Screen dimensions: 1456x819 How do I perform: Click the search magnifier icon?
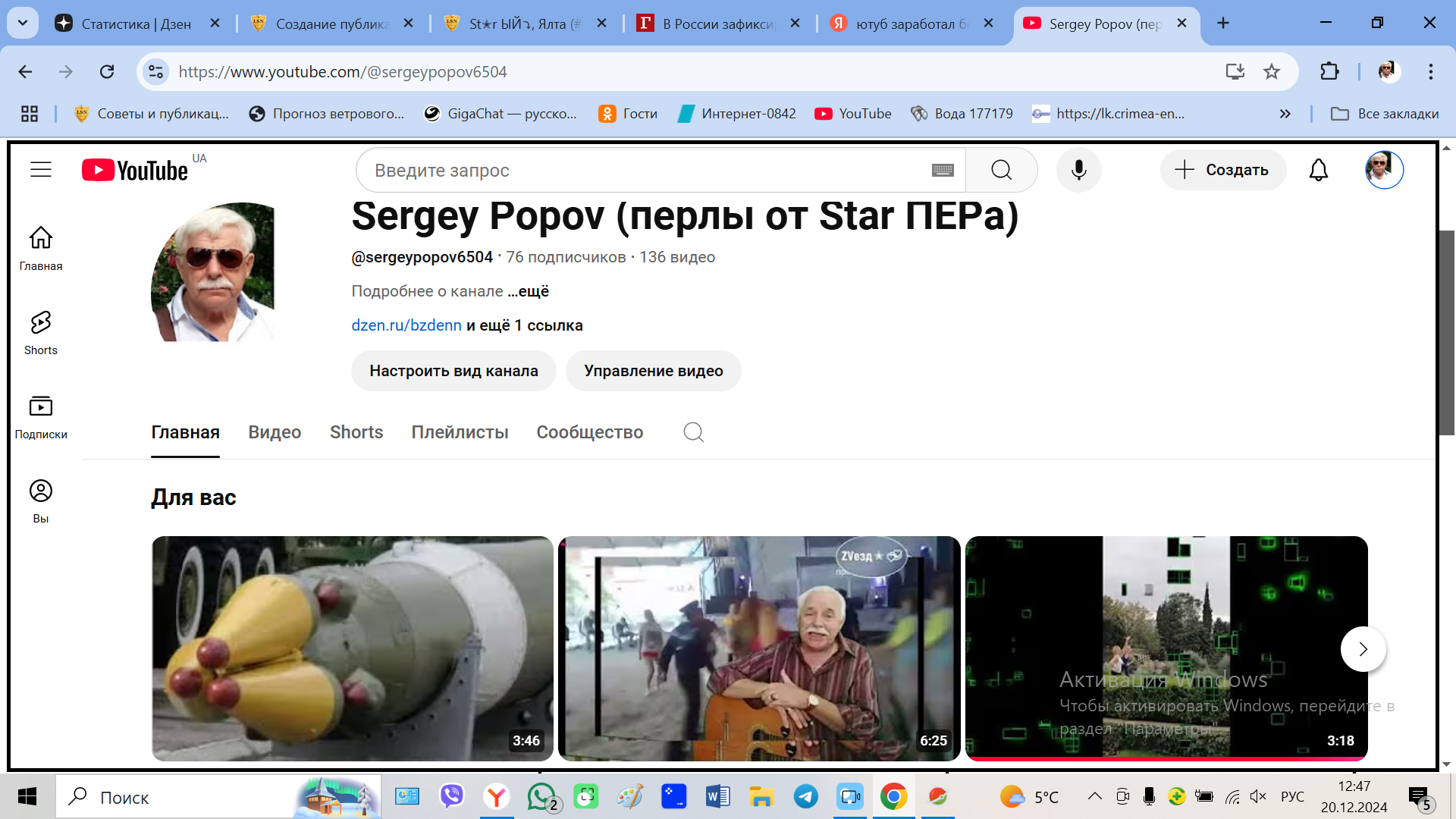click(1001, 170)
